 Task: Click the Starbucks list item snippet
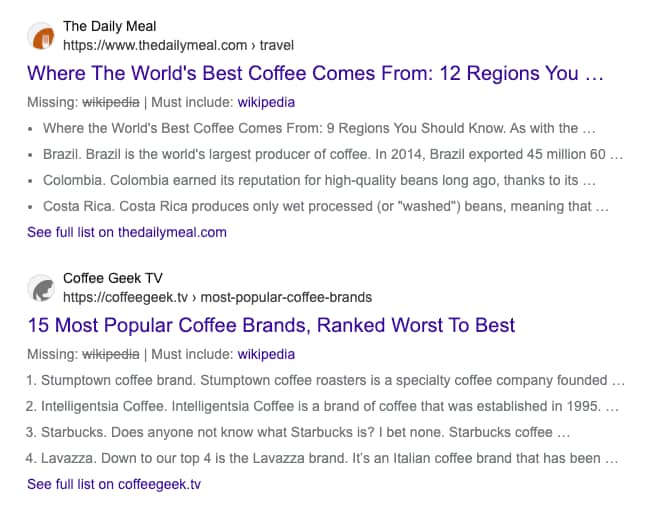298,433
